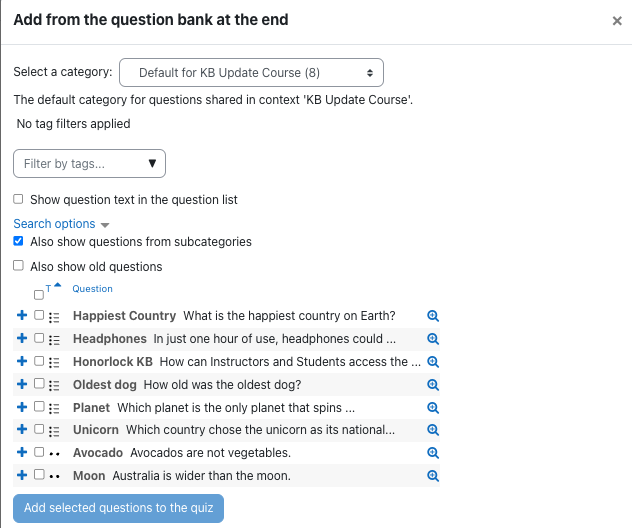Expand the Filter by tags dropdown arrow
Screen dimensions: 632x528
point(152,163)
